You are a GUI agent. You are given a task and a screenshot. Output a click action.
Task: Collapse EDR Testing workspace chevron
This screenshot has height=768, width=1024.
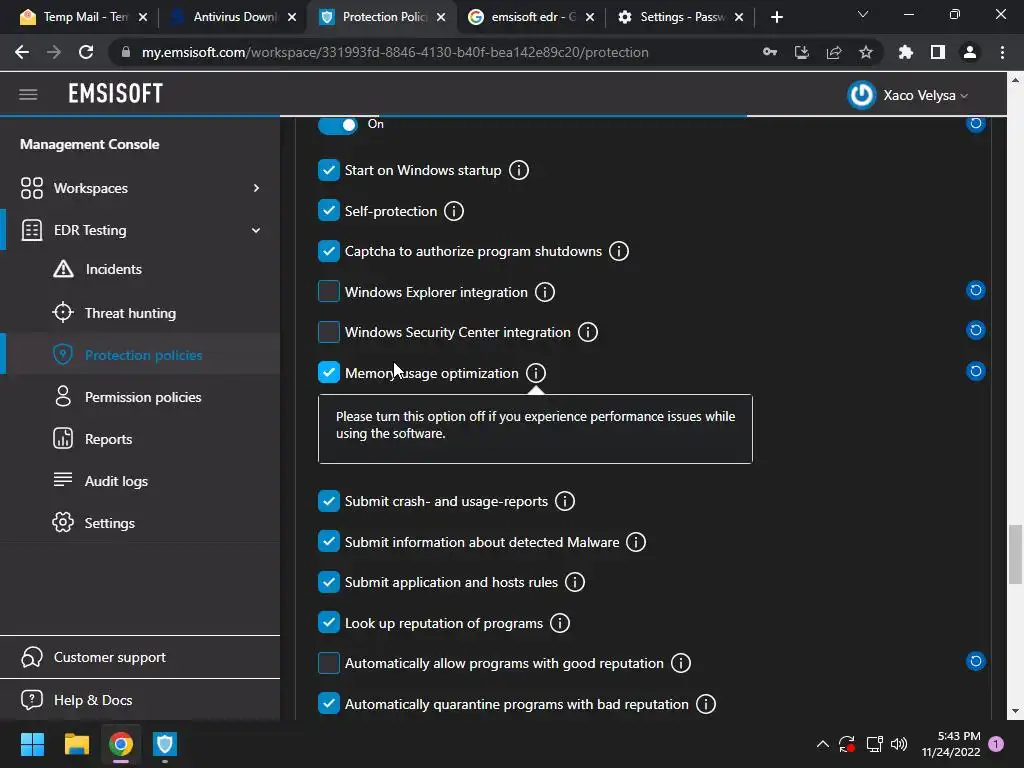tap(256, 230)
